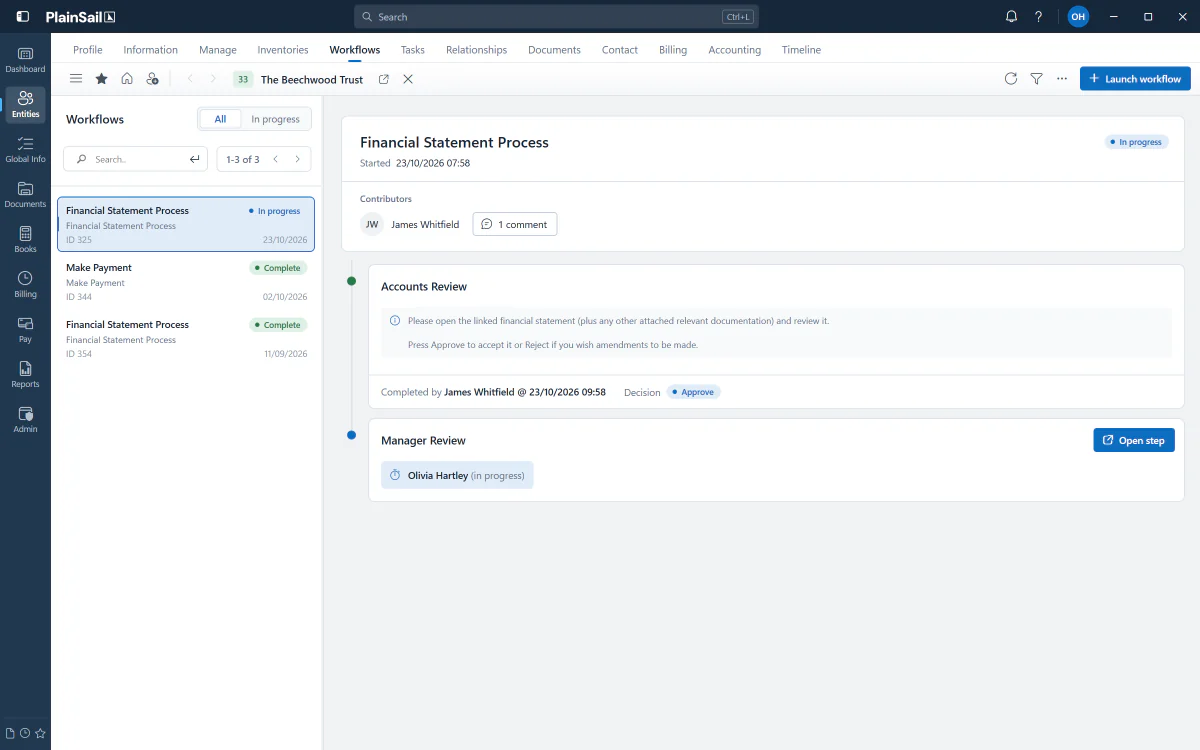The height and width of the screenshot is (750, 1200).
Task: Go to previous page of workflows
Action: pyautogui.click(x=276, y=159)
